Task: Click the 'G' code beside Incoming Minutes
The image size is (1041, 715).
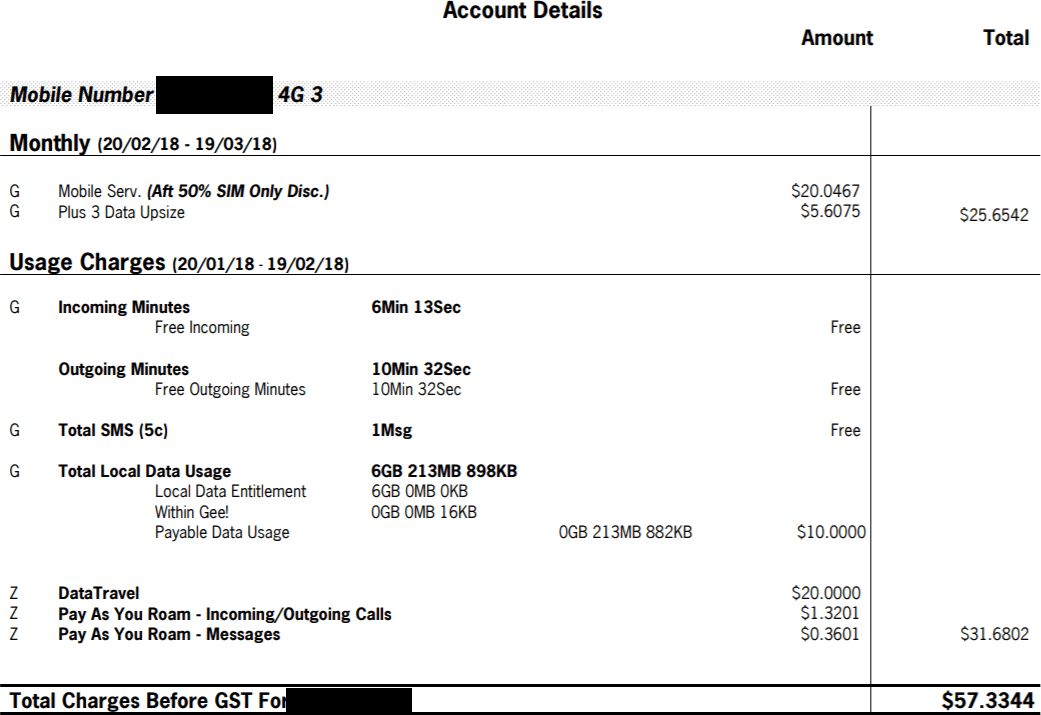Action: tap(15, 307)
